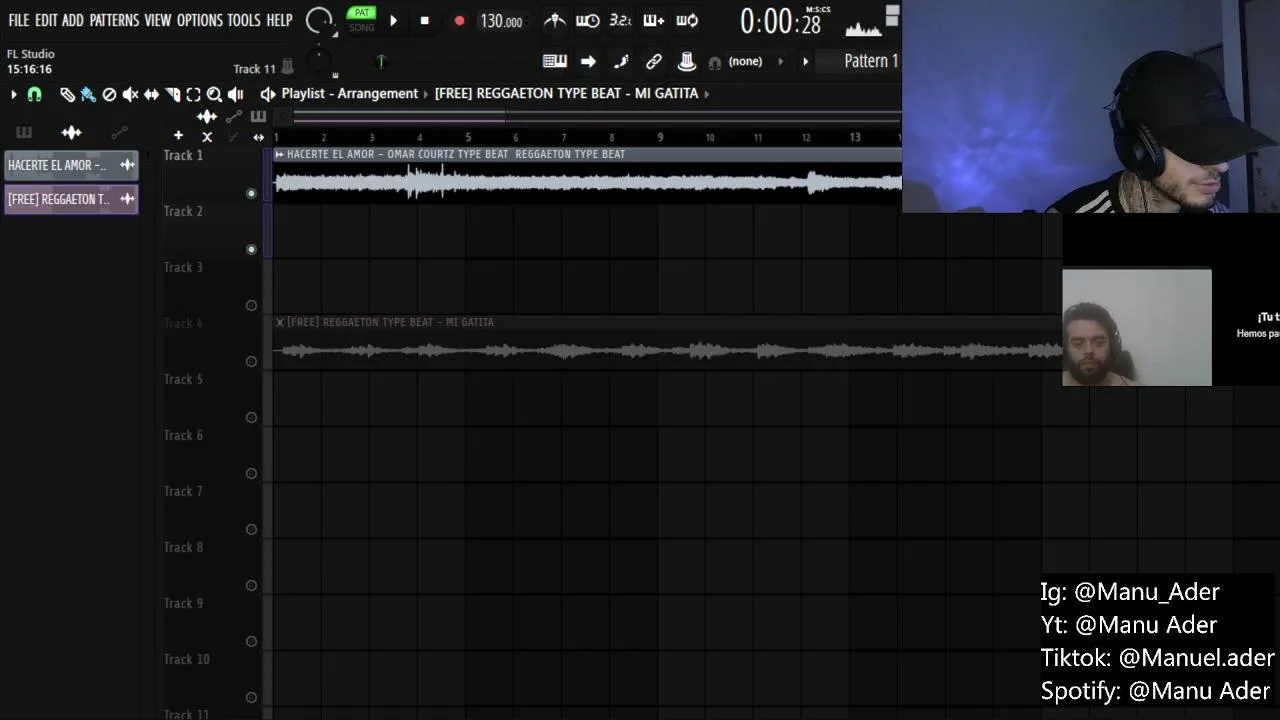
Task: Show audio clips in the picker panel
Action: coord(71,132)
